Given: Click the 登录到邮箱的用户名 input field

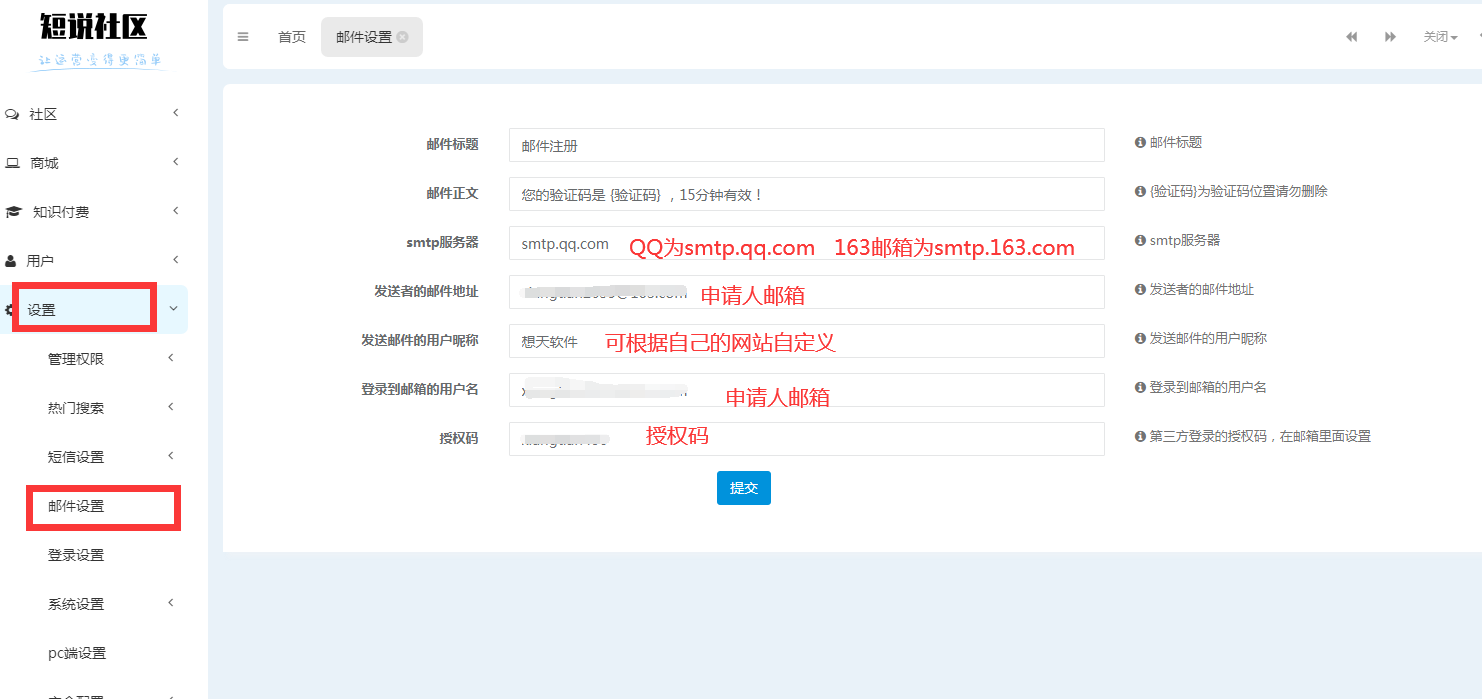Looking at the screenshot, I should (807, 390).
